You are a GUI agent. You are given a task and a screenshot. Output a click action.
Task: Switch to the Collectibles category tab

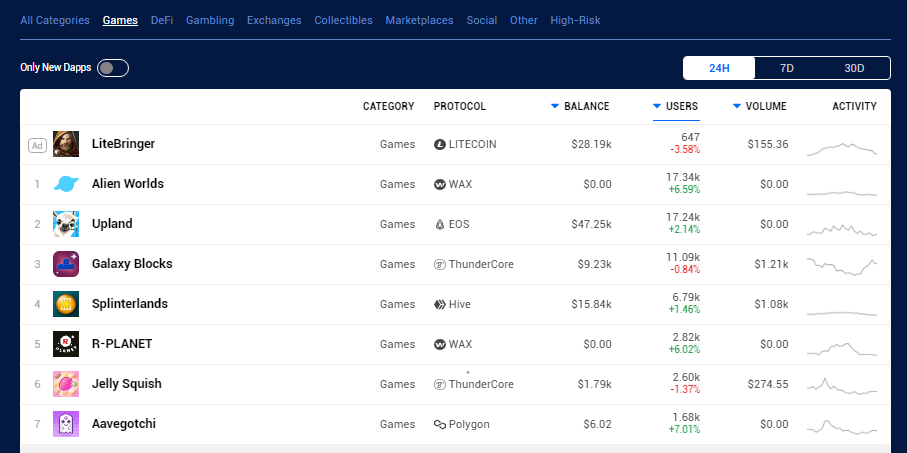[344, 20]
